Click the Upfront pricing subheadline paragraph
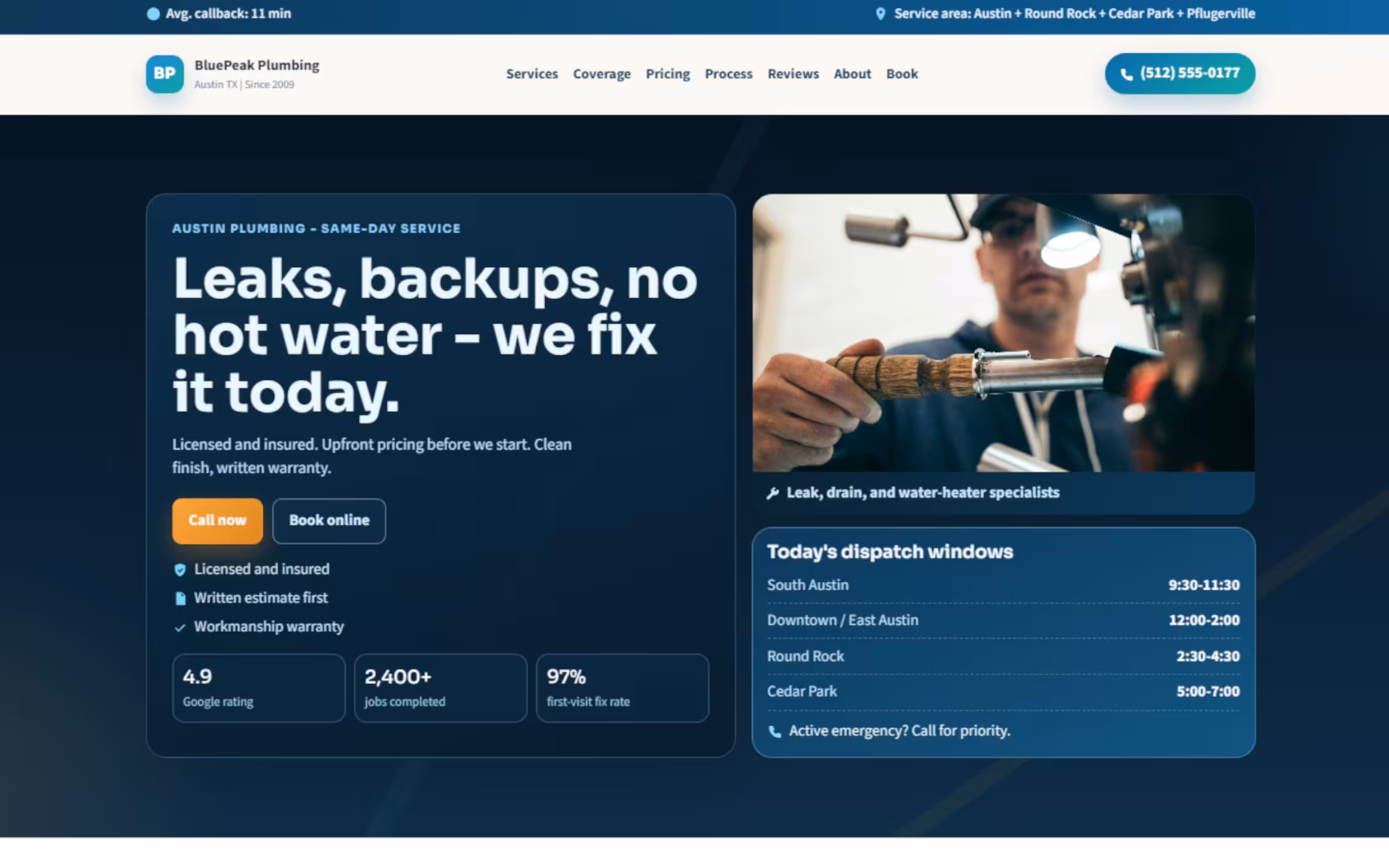The width and height of the screenshot is (1389, 868). click(x=372, y=456)
